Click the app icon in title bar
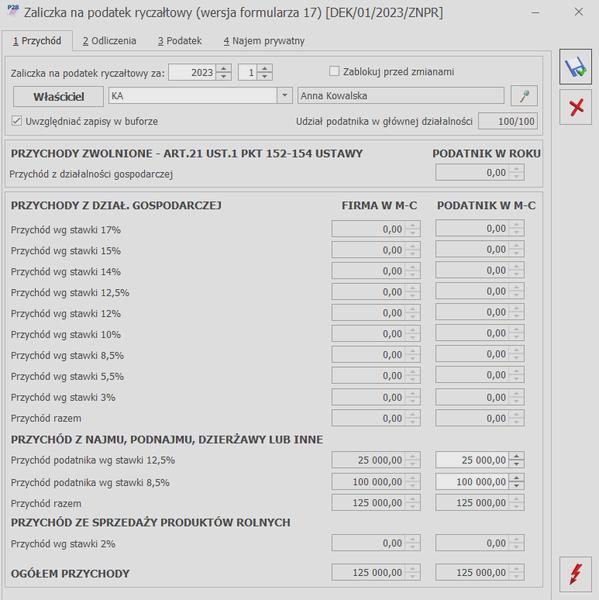The image size is (599, 600). pyautogui.click(x=13, y=10)
